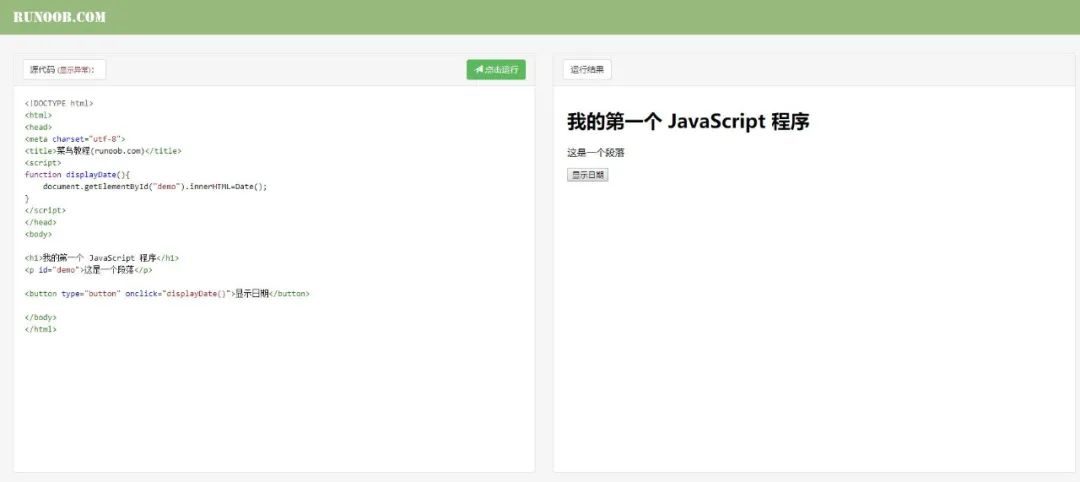Click the paper plane run icon
The height and width of the screenshot is (482, 1080).
pos(479,70)
